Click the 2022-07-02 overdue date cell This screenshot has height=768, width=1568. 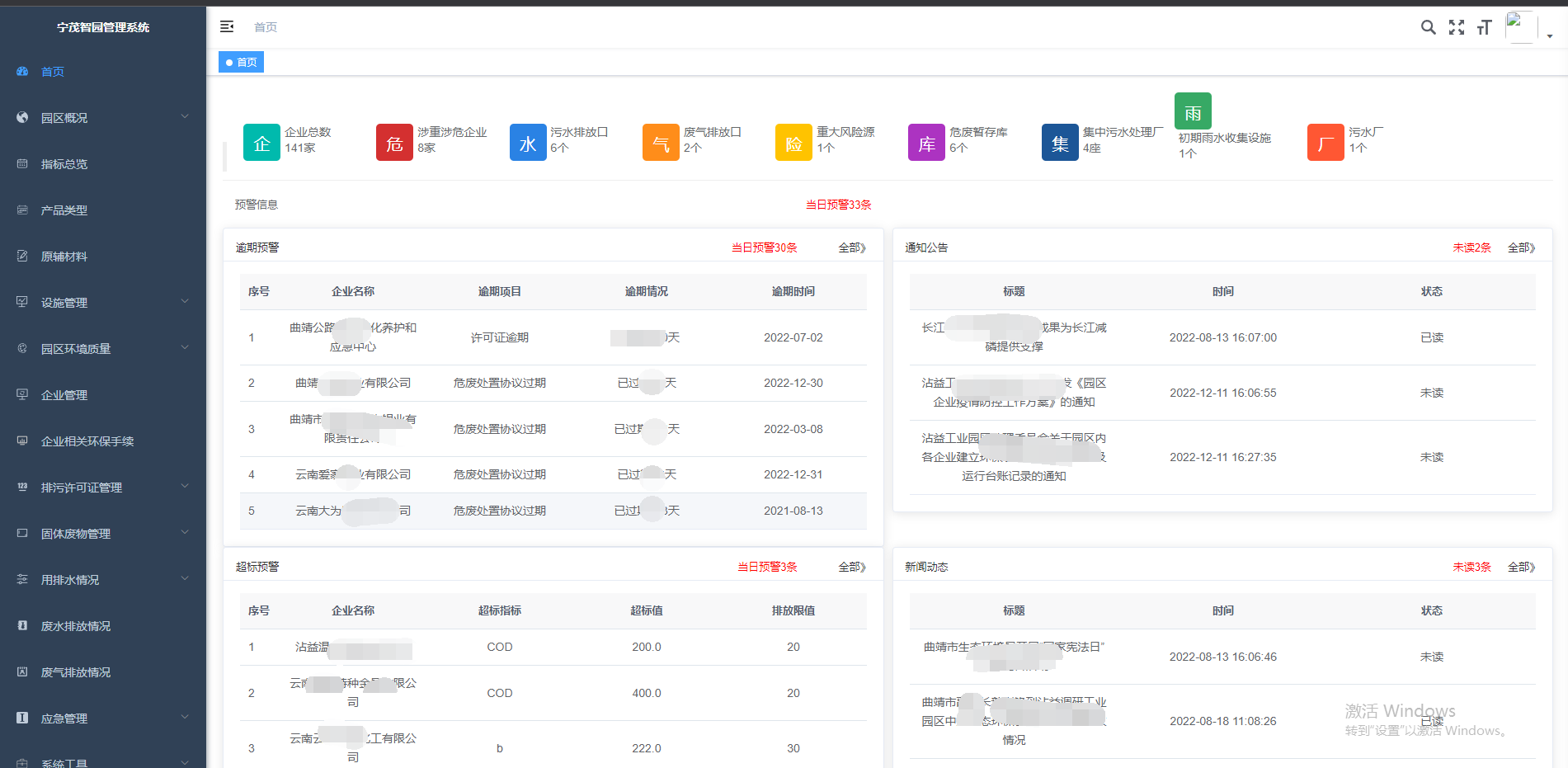tap(793, 337)
